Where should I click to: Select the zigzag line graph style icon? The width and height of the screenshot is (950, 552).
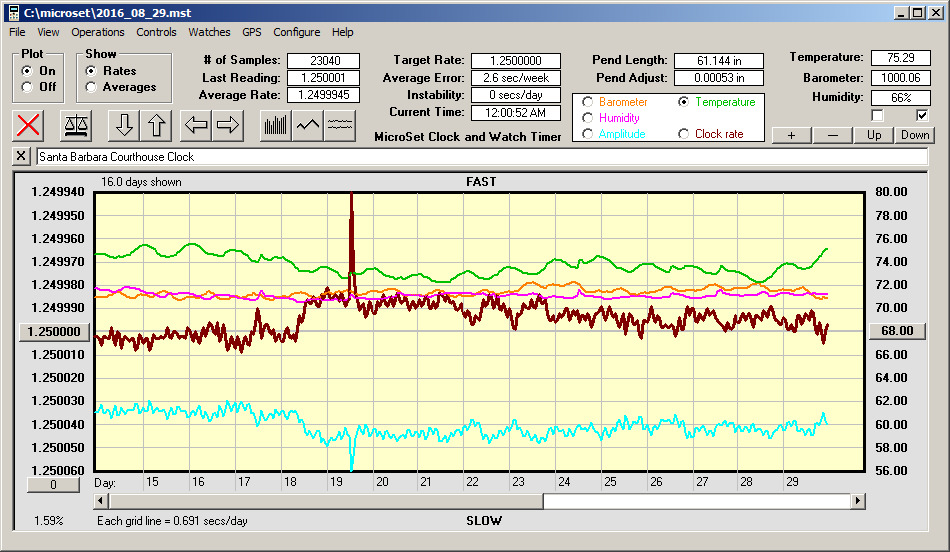tap(308, 125)
